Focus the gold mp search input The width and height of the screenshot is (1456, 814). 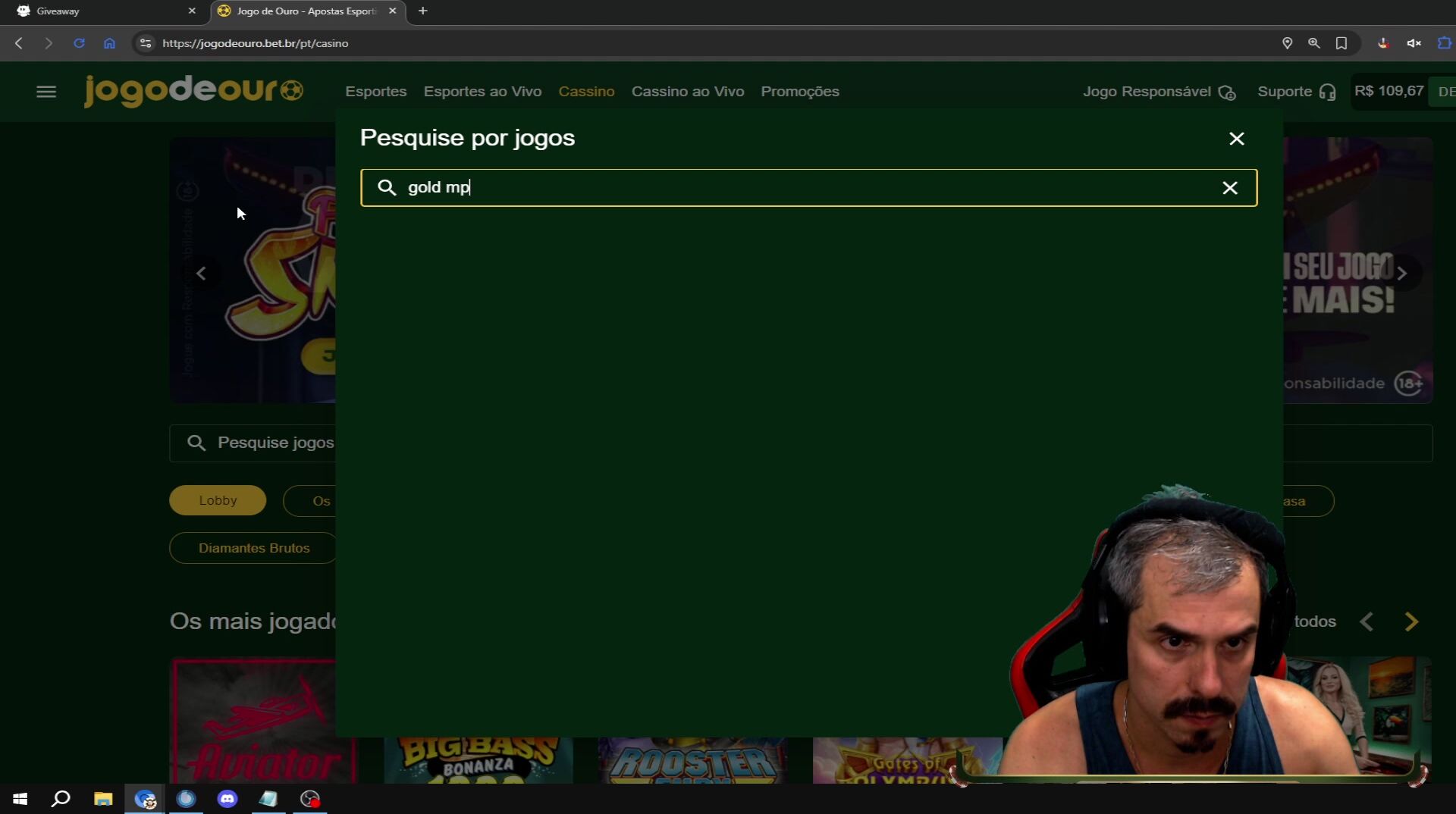tap(808, 187)
